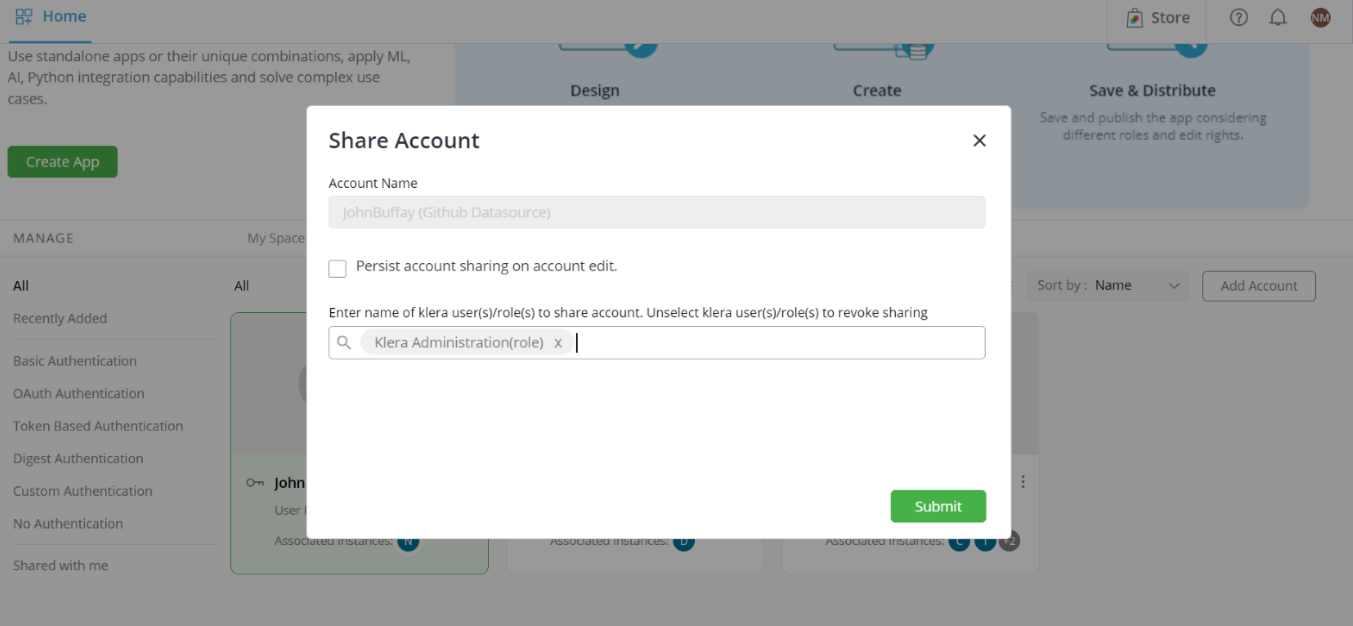The image size is (1353, 626).
Task: Select the My Space tab
Action: click(x=275, y=238)
